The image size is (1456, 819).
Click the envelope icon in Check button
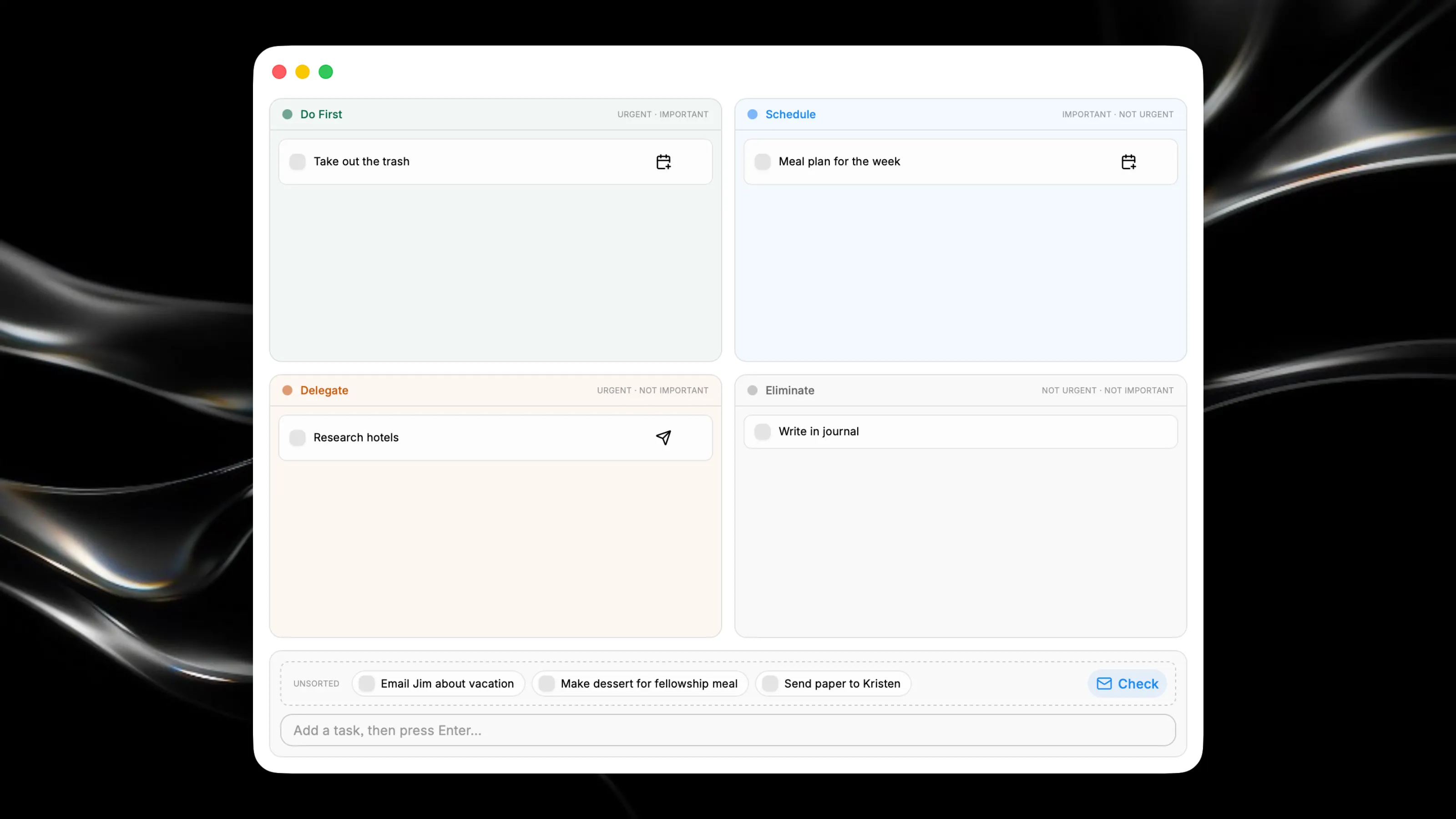click(x=1104, y=683)
